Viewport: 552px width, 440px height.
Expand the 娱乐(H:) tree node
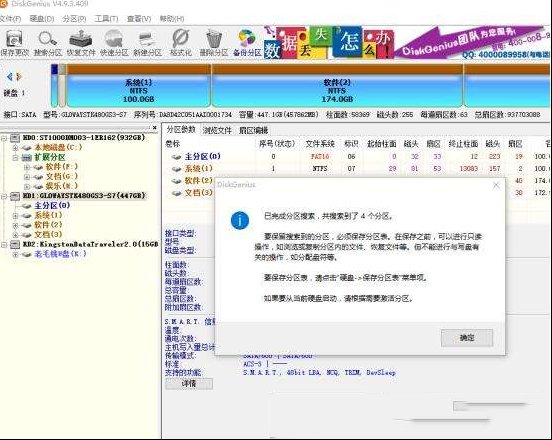tap(27, 186)
